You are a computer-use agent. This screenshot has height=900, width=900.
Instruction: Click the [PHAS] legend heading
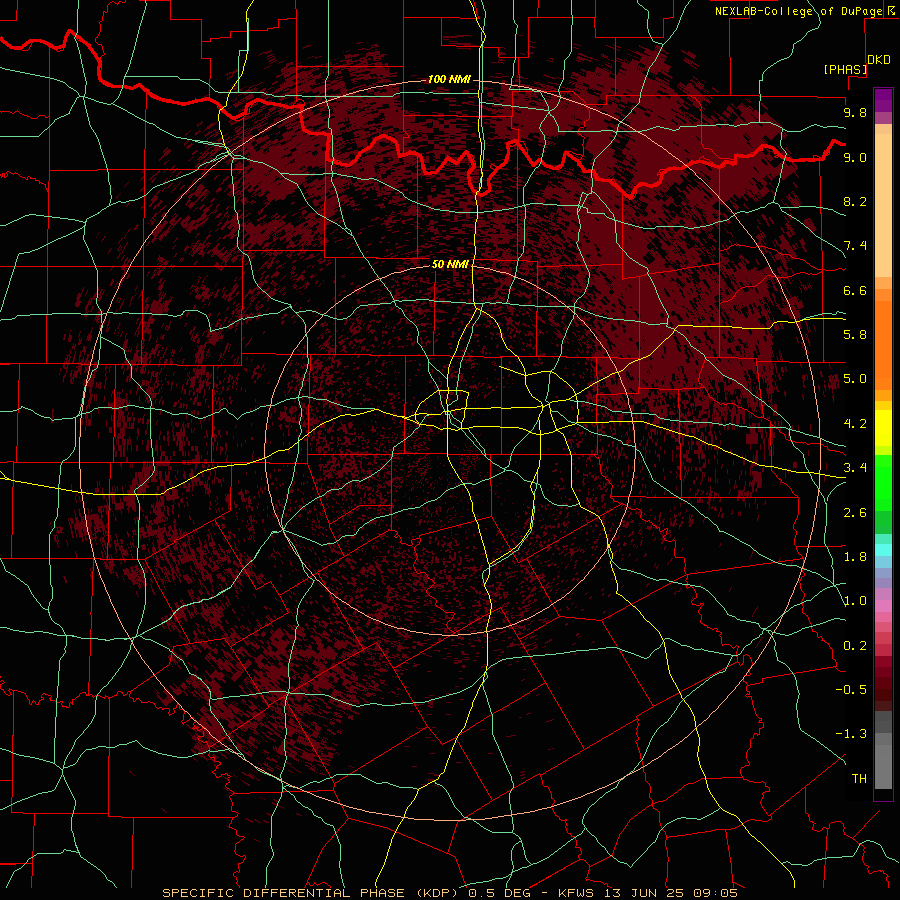[x=845, y=69]
